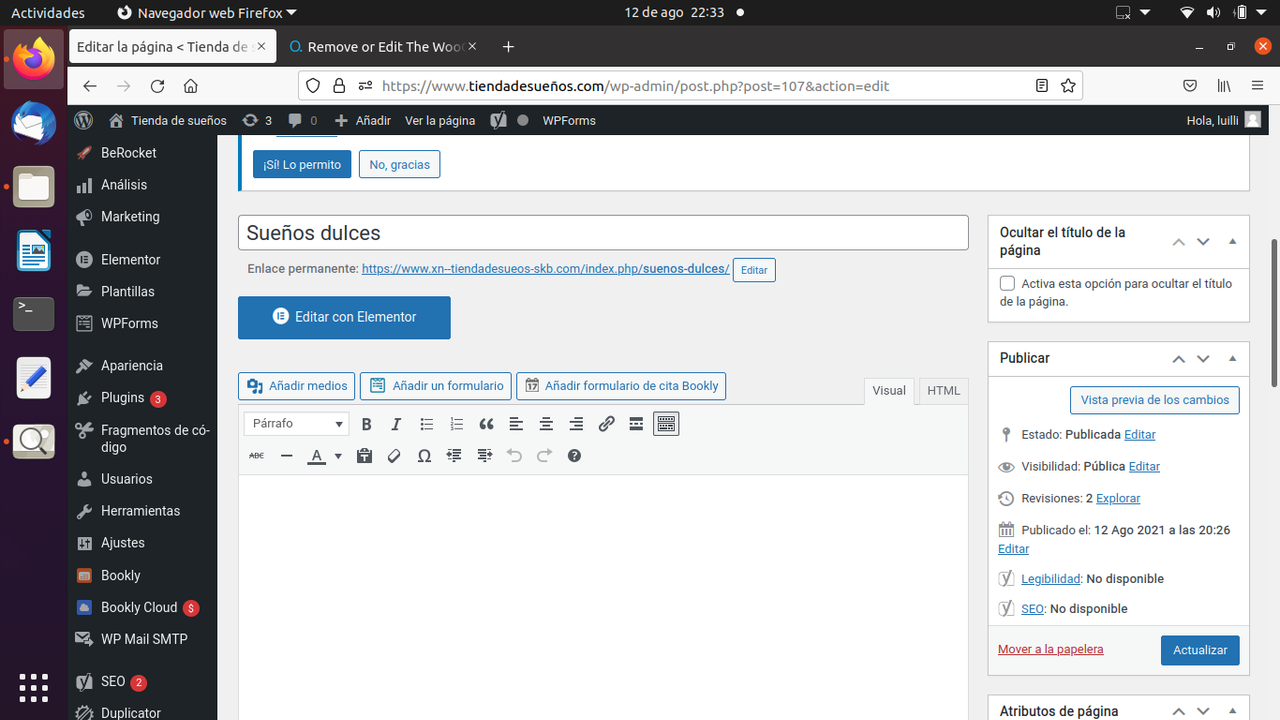Viewport: 1280px width, 720px height.
Task: Click the WordPress logo in admin bar
Action: [84, 120]
